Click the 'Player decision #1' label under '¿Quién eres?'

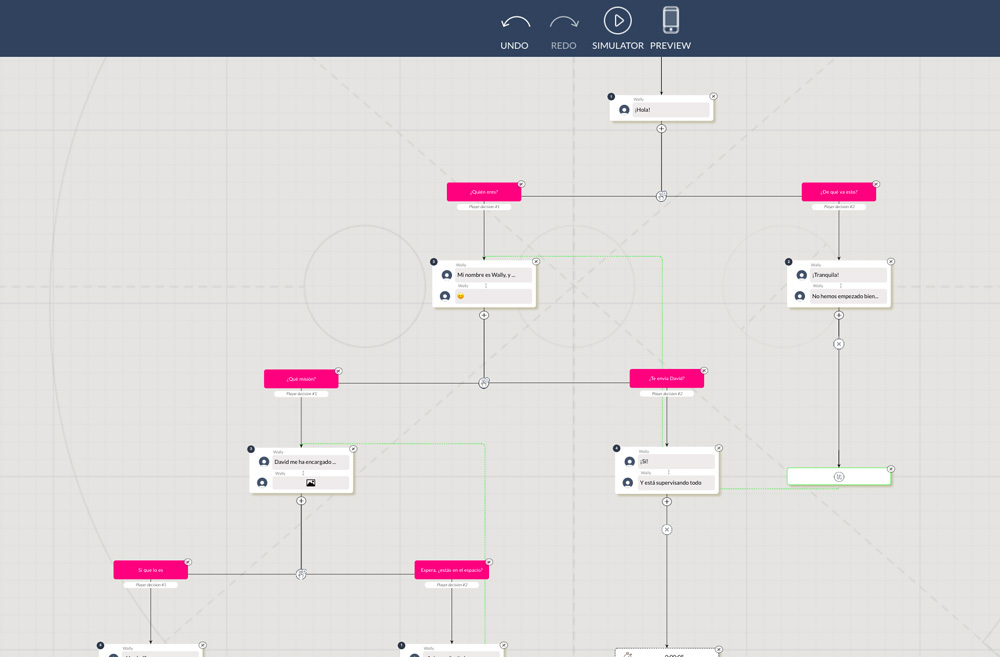click(484, 207)
